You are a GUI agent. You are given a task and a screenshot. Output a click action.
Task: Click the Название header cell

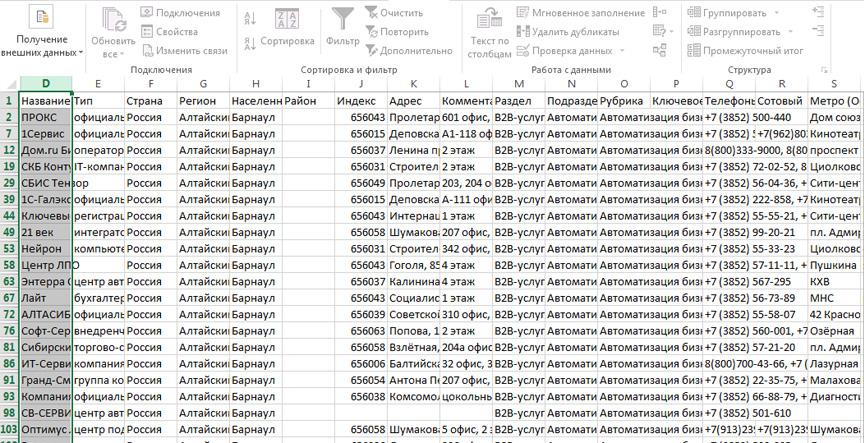point(46,101)
